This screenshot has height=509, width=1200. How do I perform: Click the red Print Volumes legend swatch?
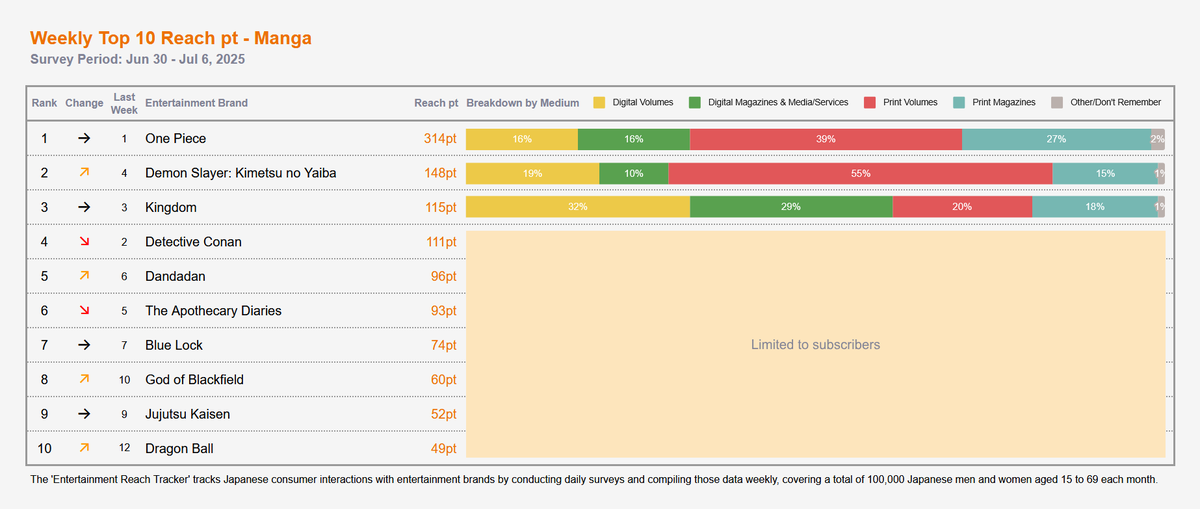(x=870, y=103)
